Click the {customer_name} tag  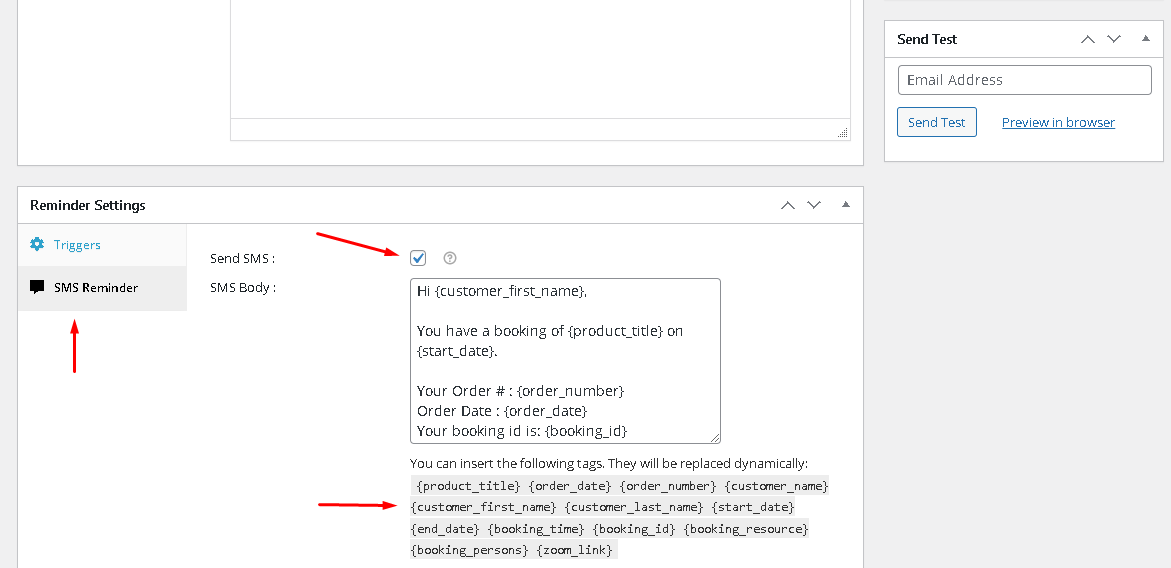coord(777,487)
